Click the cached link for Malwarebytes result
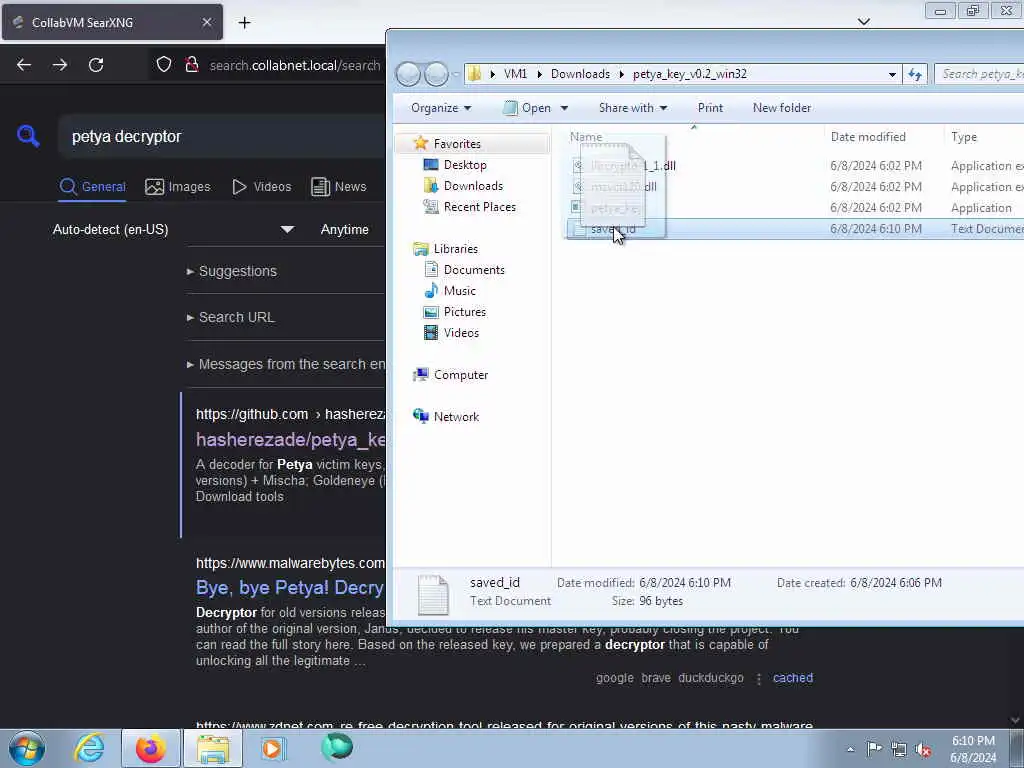Viewport: 1024px width, 768px height. pos(793,678)
